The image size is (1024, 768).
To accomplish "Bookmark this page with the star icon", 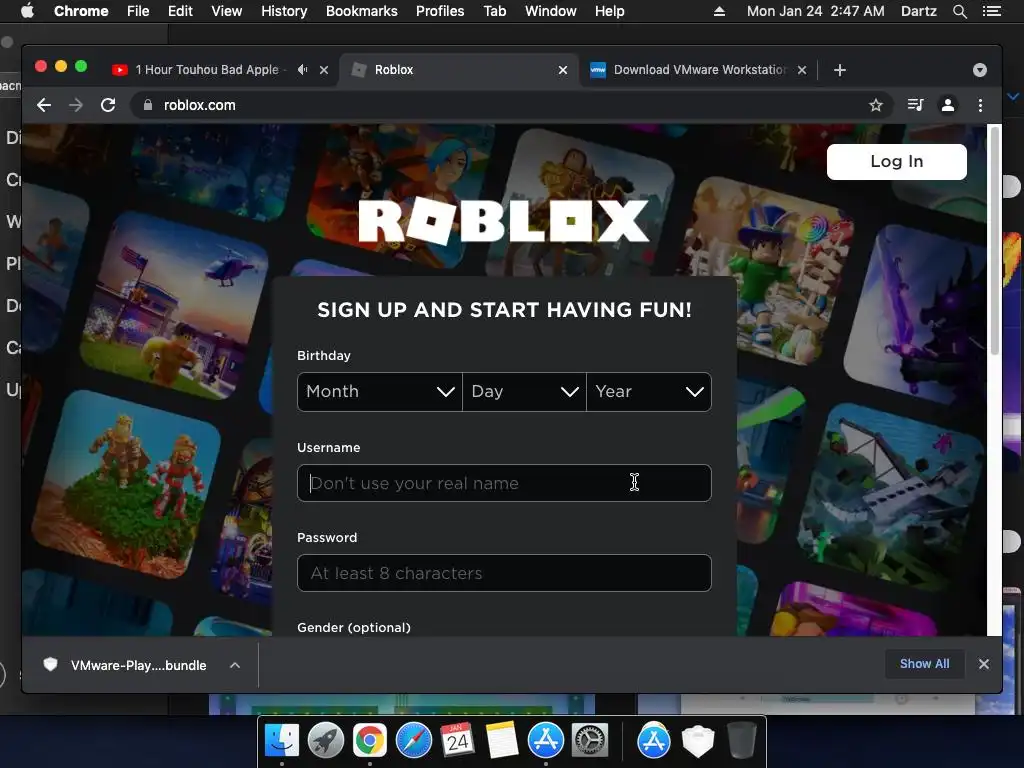I will 876,105.
